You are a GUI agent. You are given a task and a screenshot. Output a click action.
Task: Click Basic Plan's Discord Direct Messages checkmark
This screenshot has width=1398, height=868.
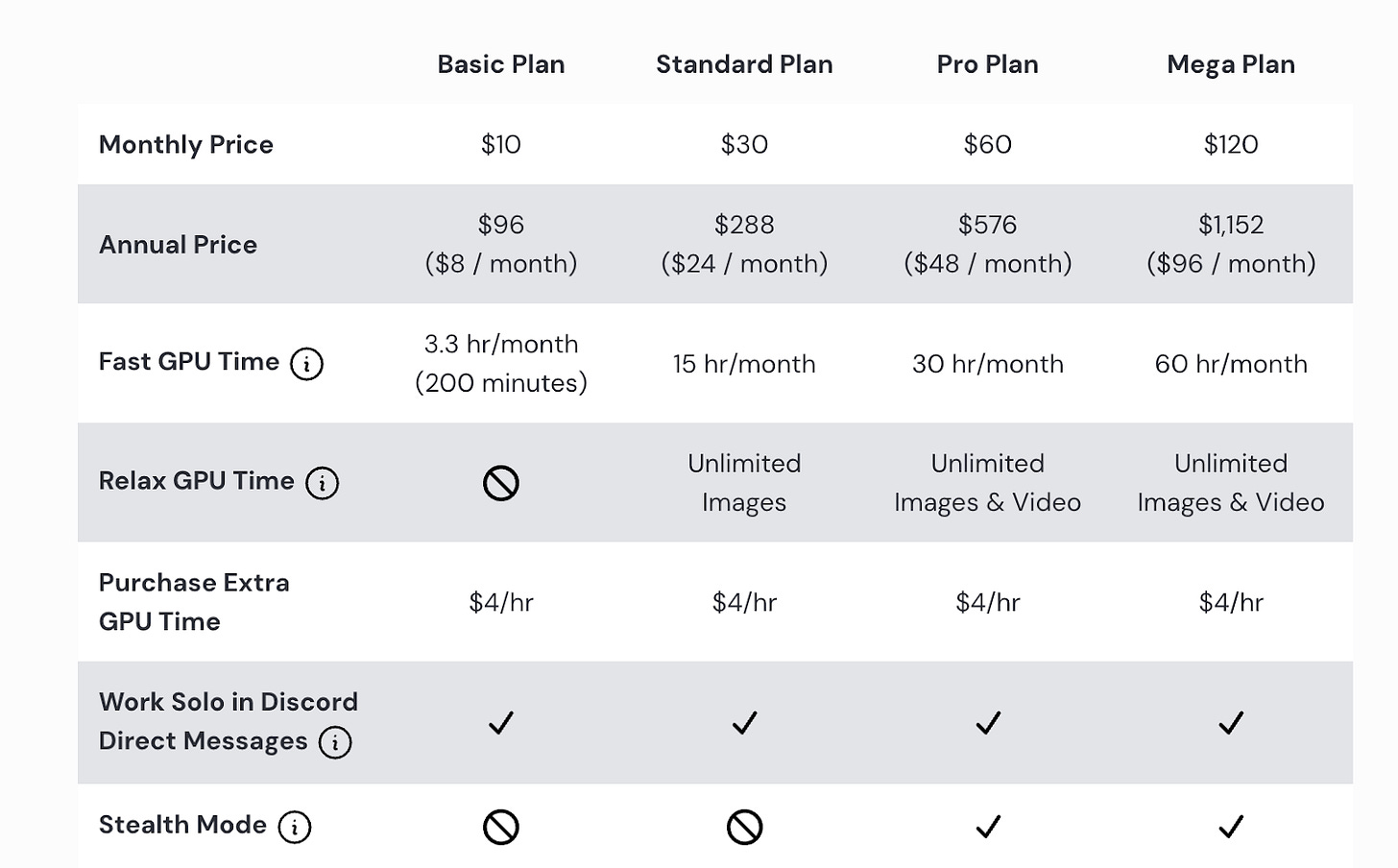501,722
